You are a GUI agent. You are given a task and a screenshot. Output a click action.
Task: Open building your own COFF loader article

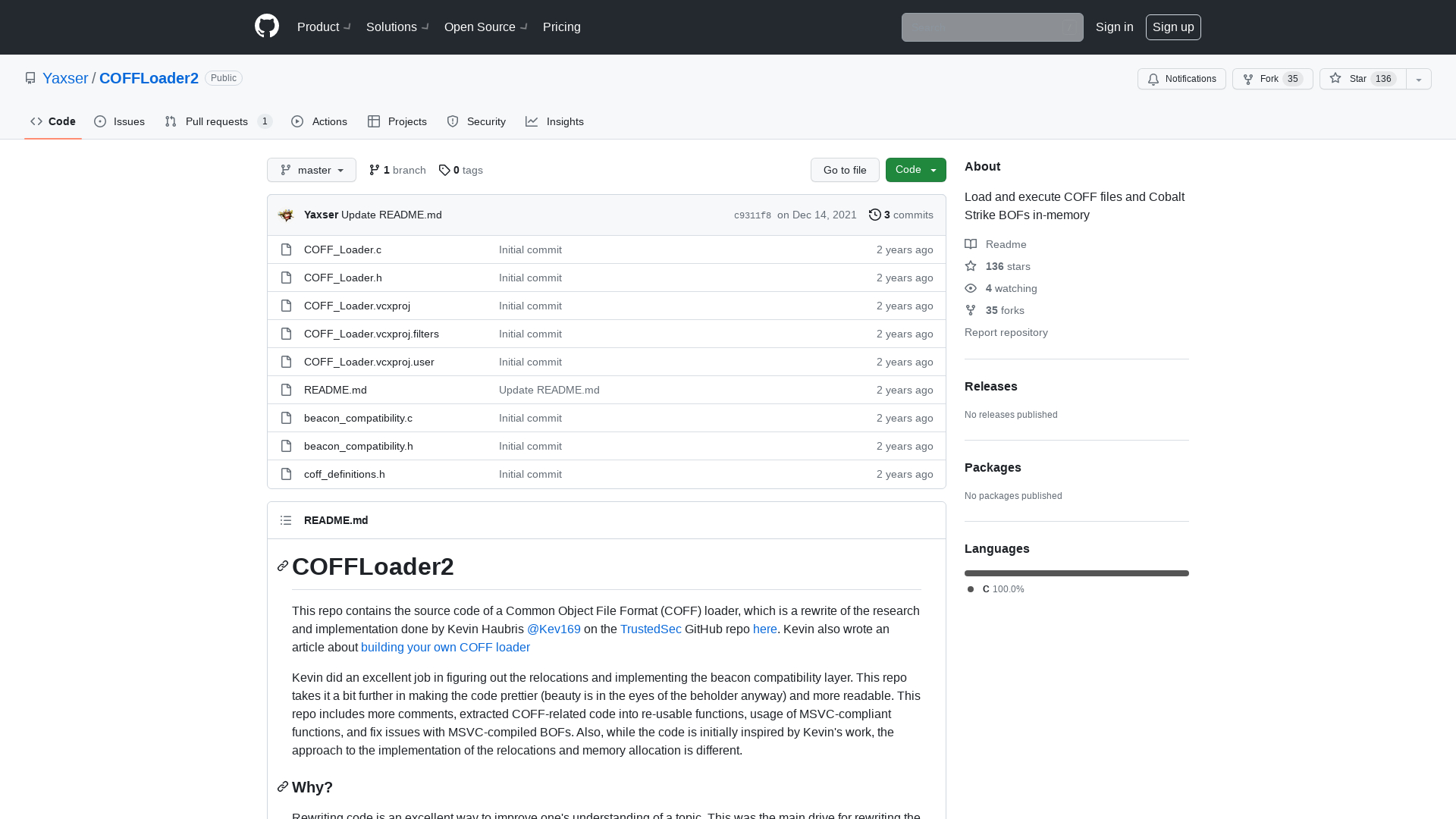[445, 647]
